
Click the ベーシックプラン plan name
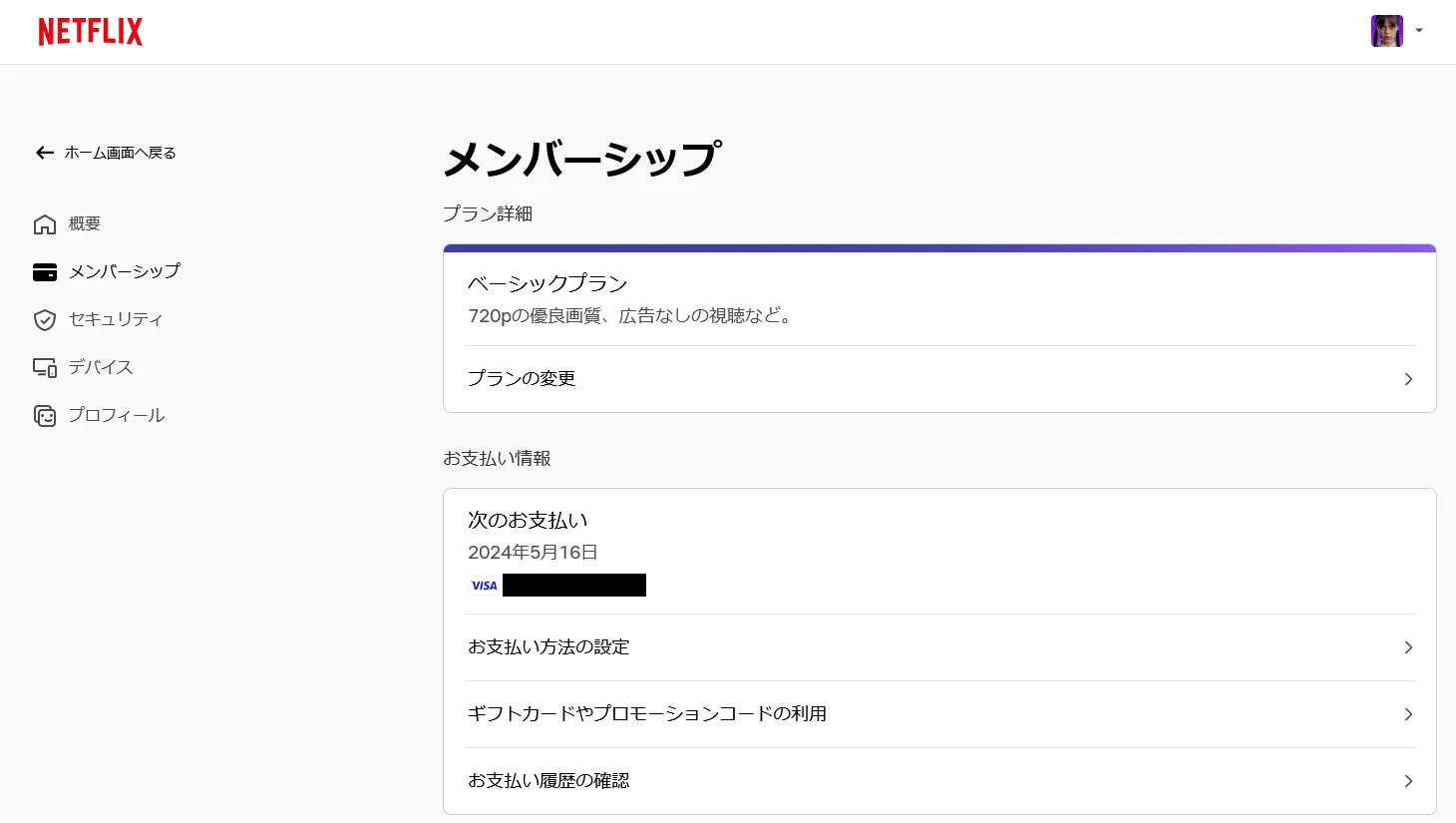(x=547, y=283)
